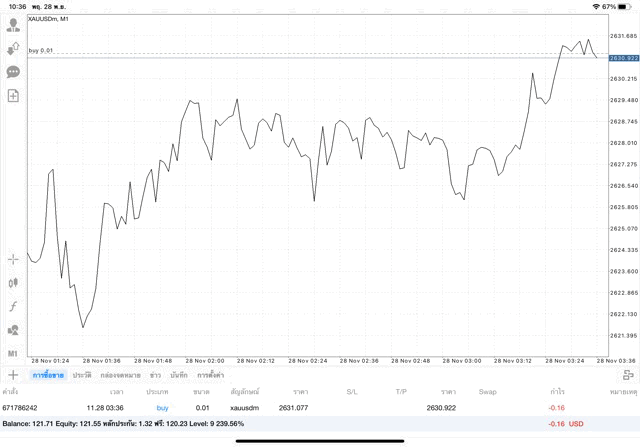Image resolution: width=640 pixels, height=447 pixels.
Task: Open the M1 timeframe selector
Action: (13, 353)
